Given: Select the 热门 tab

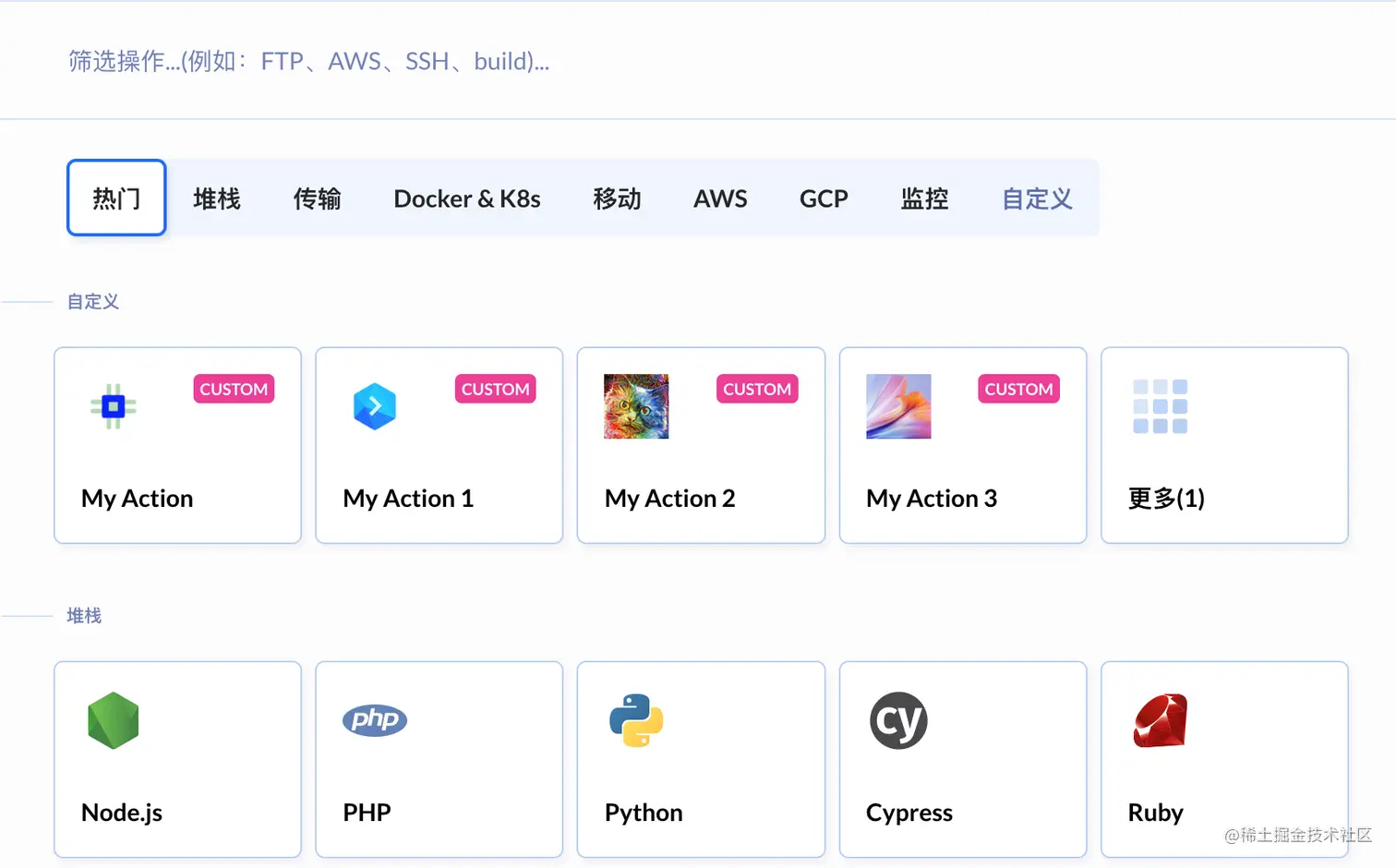Looking at the screenshot, I should [116, 198].
